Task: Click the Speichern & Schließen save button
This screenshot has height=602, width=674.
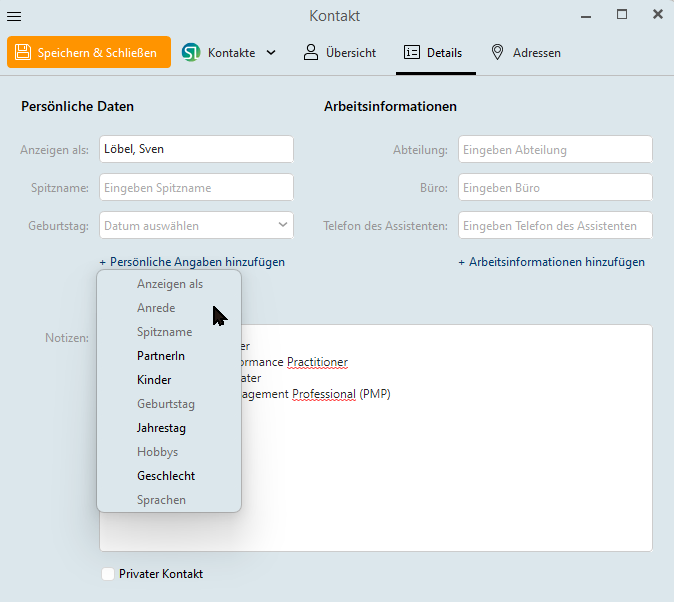Action: [88, 53]
